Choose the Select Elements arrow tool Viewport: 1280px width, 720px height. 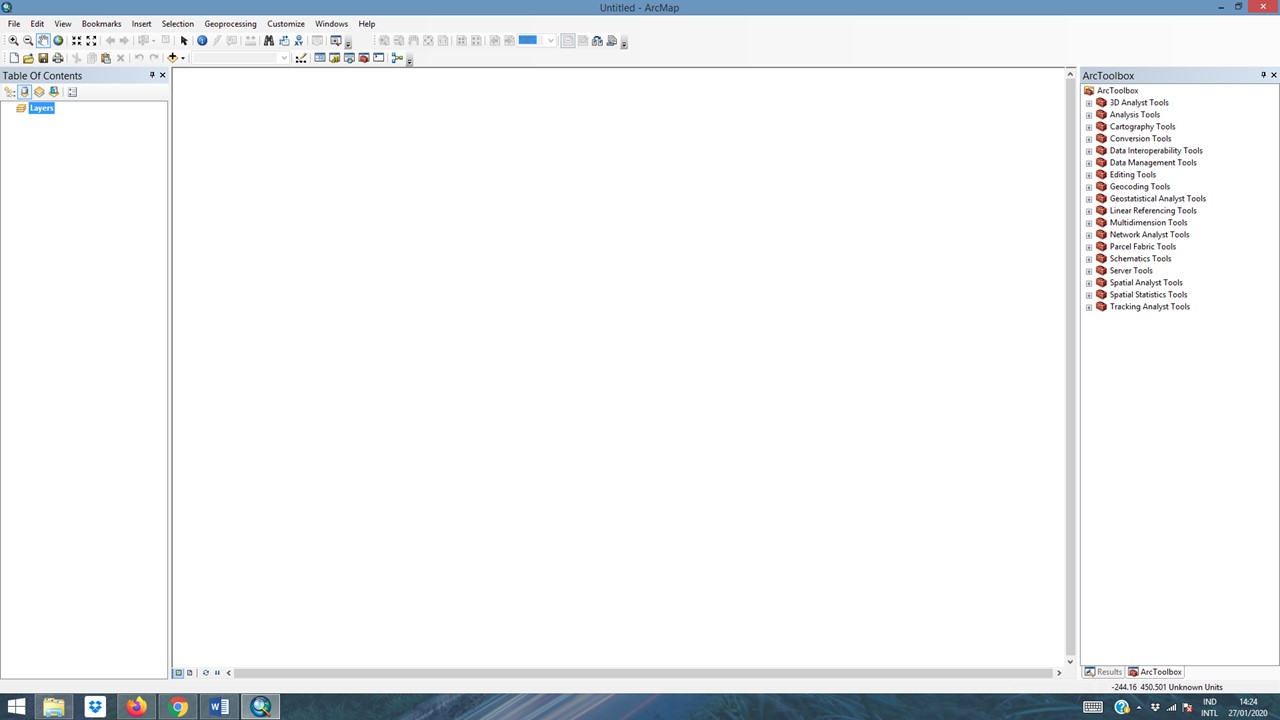[x=184, y=41]
